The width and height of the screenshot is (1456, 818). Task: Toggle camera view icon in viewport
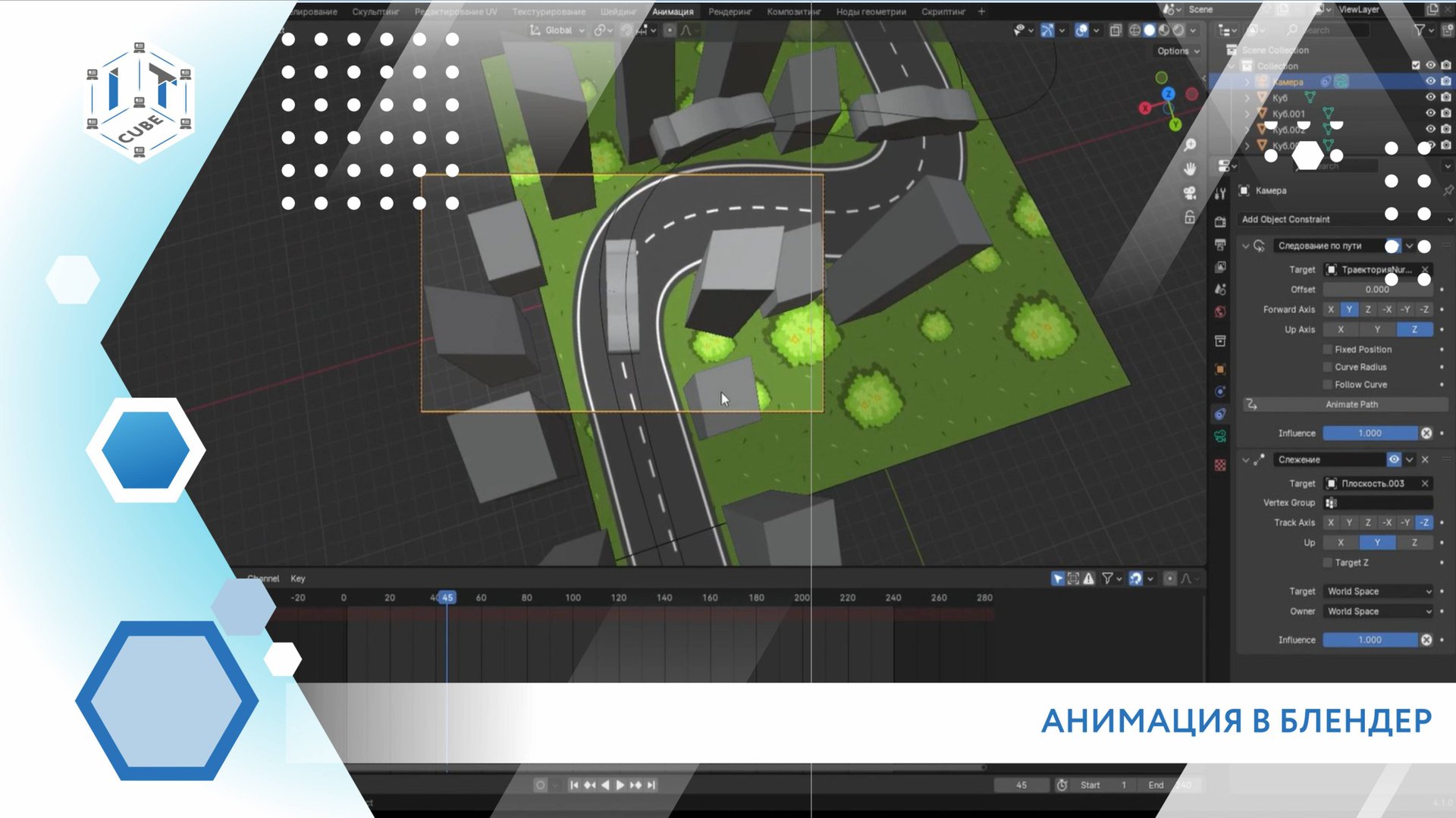[1190, 193]
